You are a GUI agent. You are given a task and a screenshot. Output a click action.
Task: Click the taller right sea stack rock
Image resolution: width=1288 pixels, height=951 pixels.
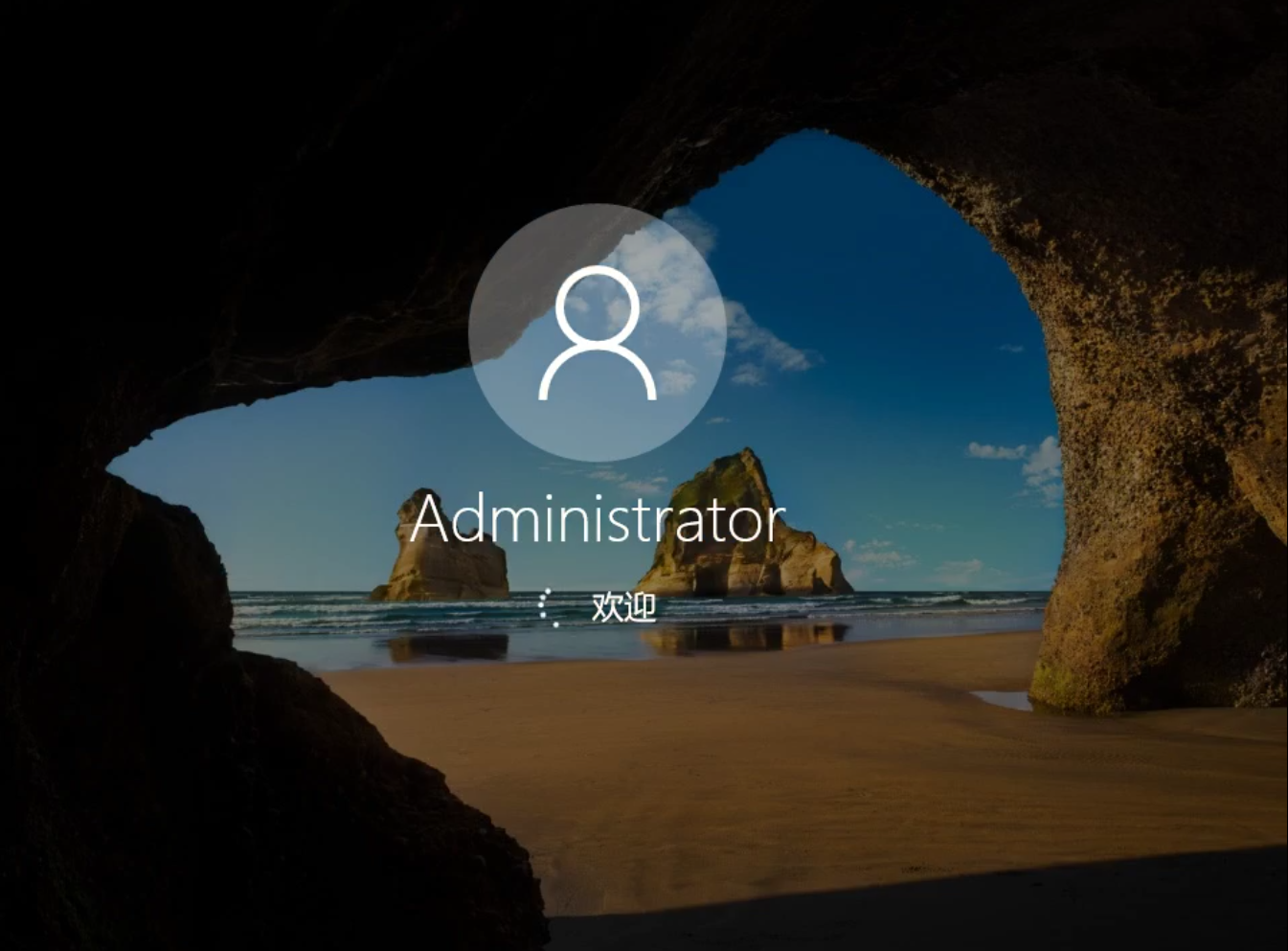click(x=742, y=527)
